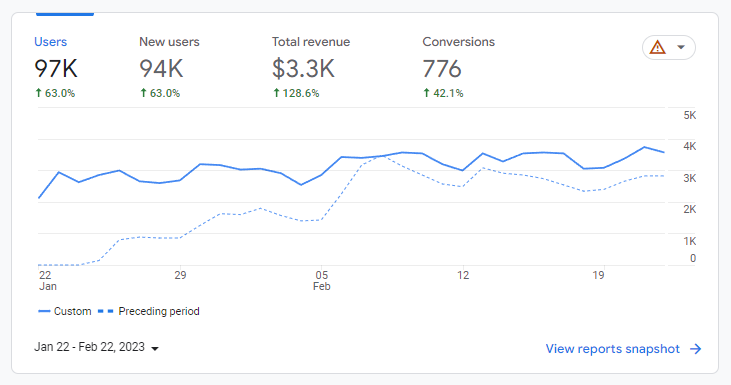731x385 pixels.
Task: Expand the data quality dropdown arrow
Action: (x=681, y=47)
